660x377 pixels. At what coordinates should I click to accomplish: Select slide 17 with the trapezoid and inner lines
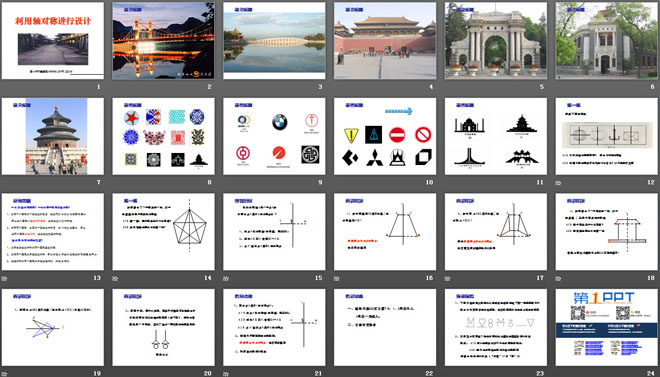coord(496,232)
